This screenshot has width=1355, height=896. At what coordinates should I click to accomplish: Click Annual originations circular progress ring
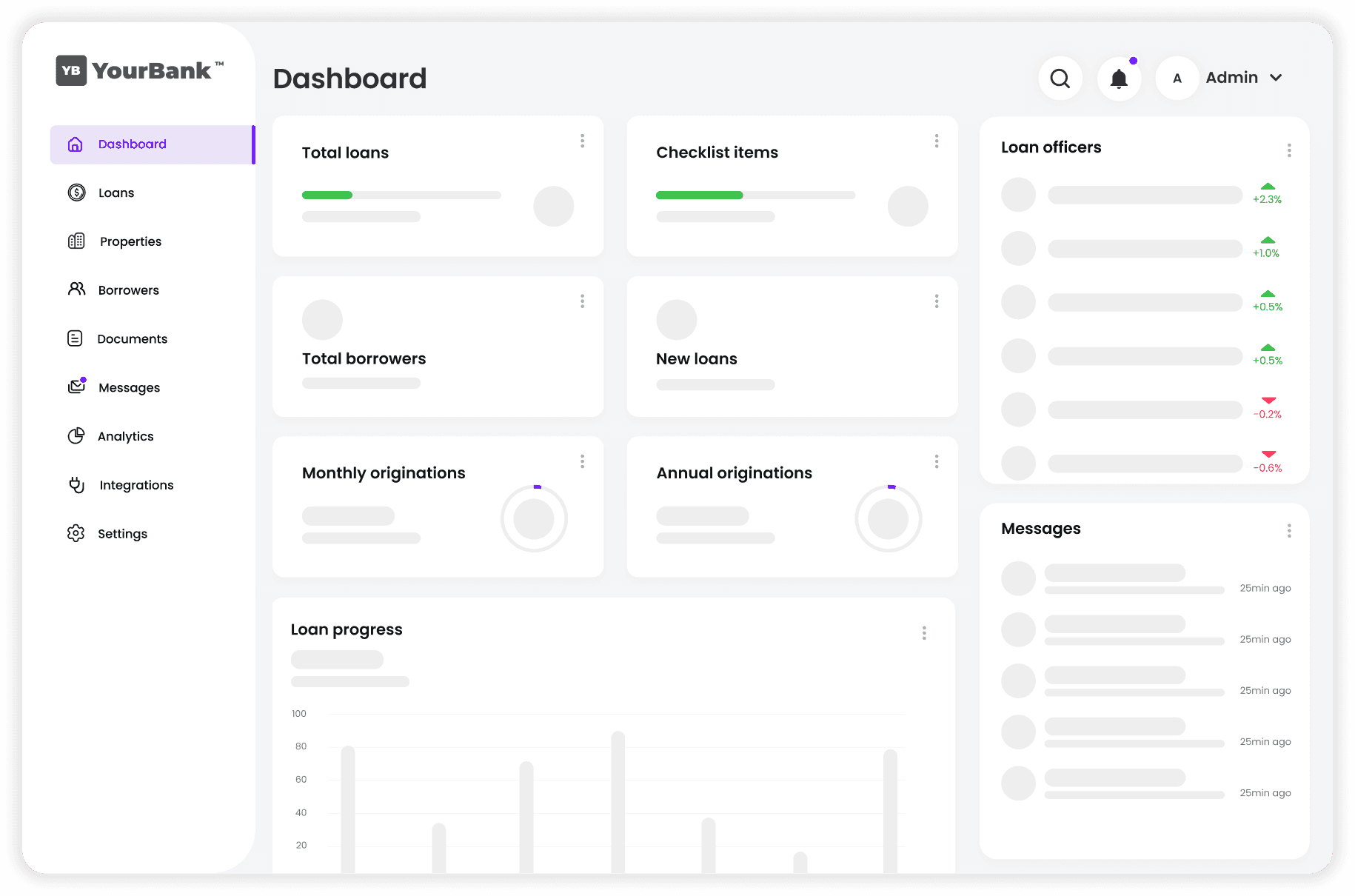(889, 518)
